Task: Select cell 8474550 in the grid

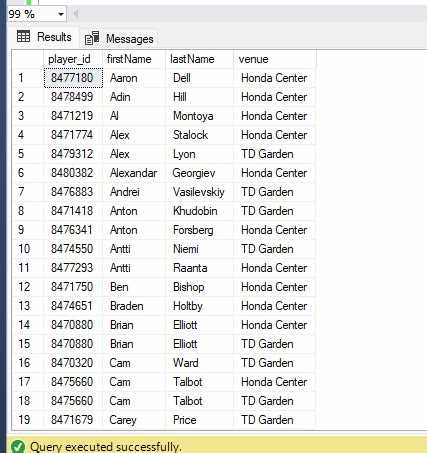Action: point(73,249)
